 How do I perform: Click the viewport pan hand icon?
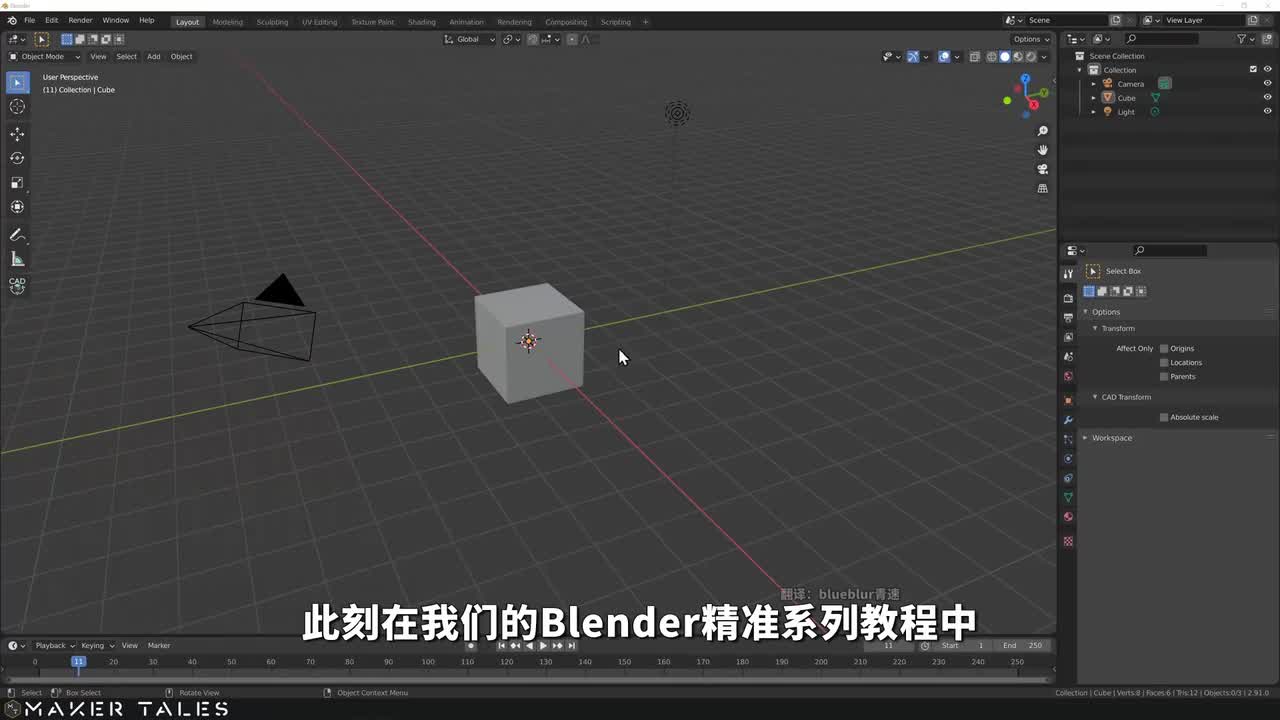pyautogui.click(x=1042, y=150)
